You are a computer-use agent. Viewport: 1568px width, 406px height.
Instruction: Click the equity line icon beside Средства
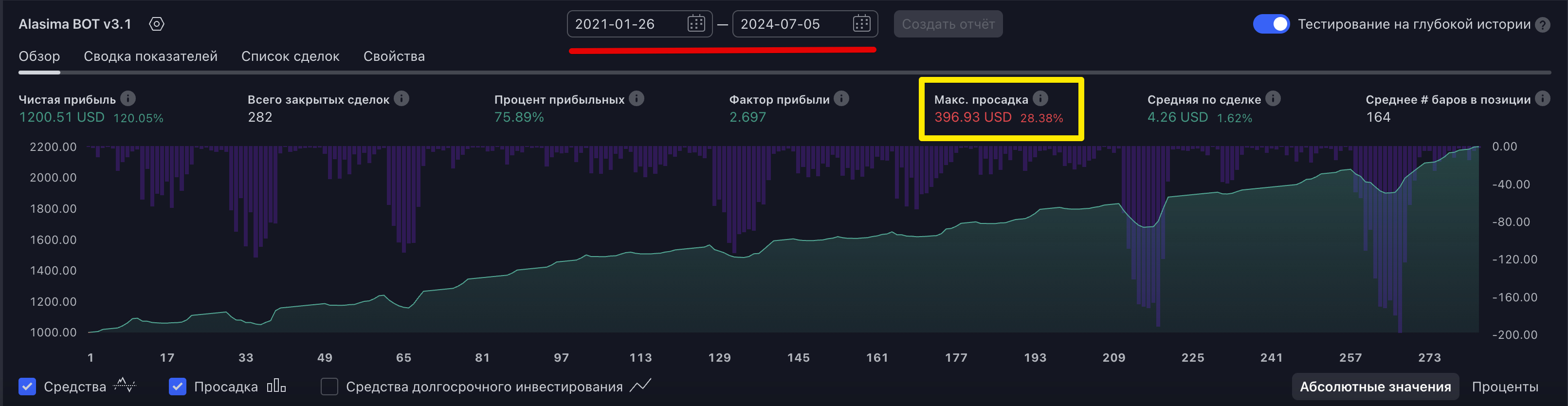coord(125,385)
